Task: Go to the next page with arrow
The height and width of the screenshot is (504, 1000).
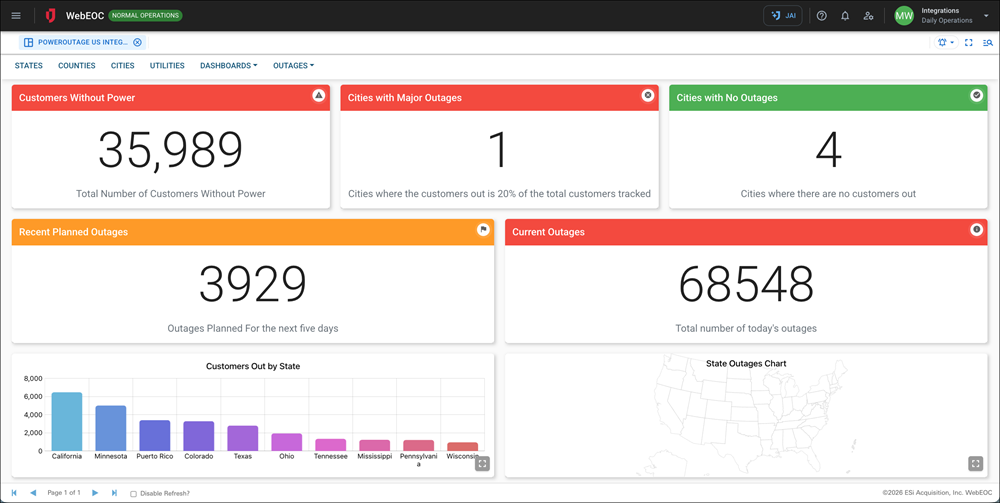Action: click(95, 493)
